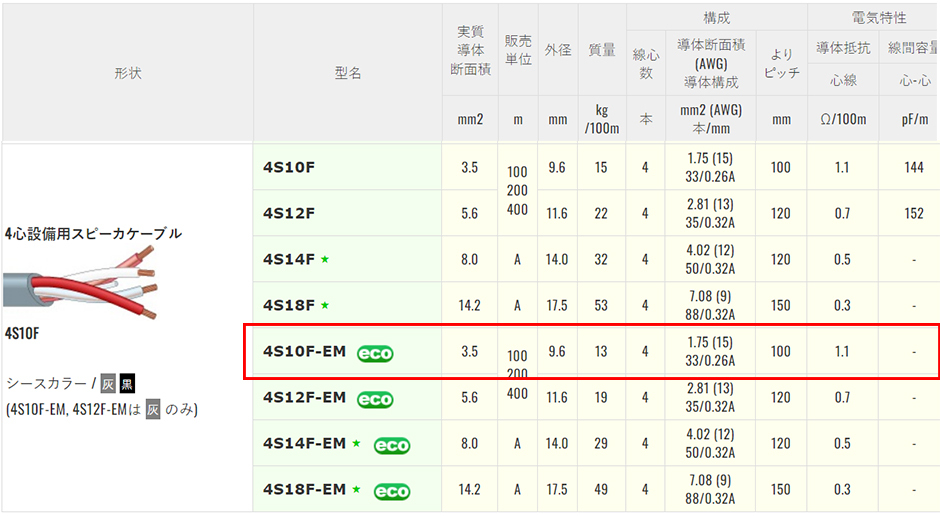Click the 14.2 cross-section value for 4S18F-EM
Image resolution: width=940 pixels, height=516 pixels.
470,490
